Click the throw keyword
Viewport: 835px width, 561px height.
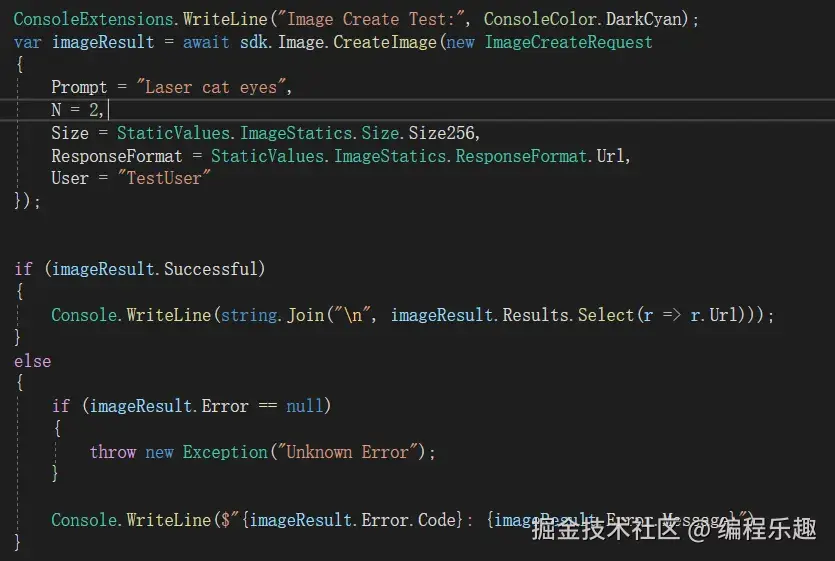point(112,452)
